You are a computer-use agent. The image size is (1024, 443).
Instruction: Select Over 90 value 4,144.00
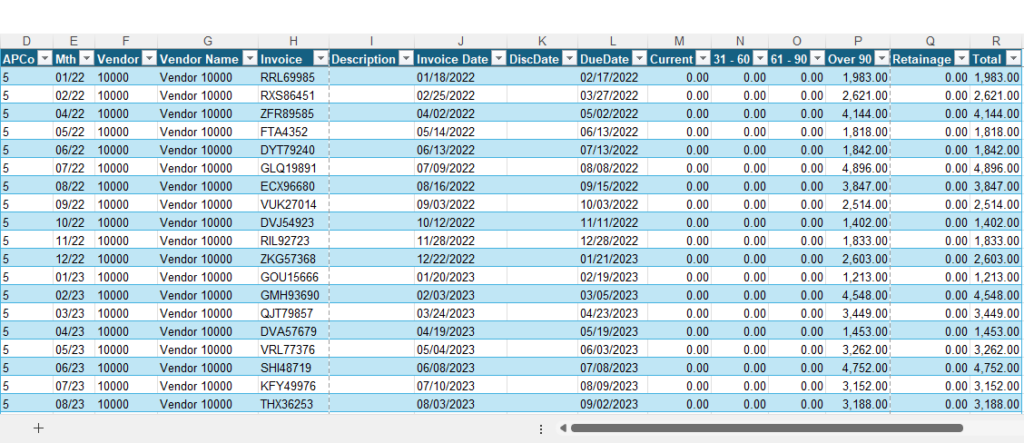[858, 114]
